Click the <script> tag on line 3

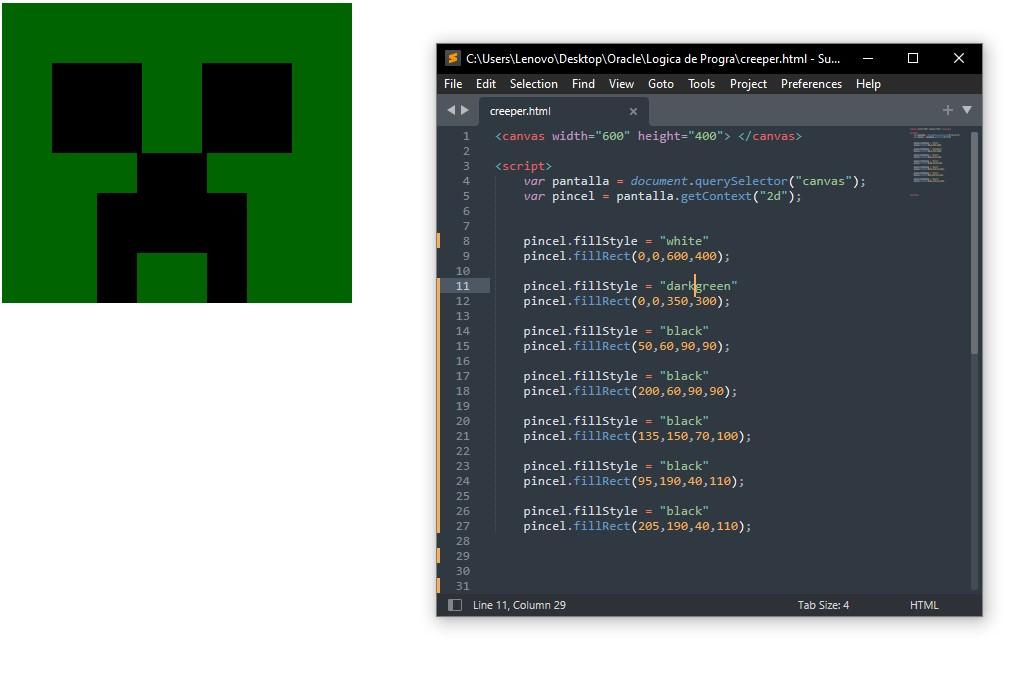click(523, 166)
